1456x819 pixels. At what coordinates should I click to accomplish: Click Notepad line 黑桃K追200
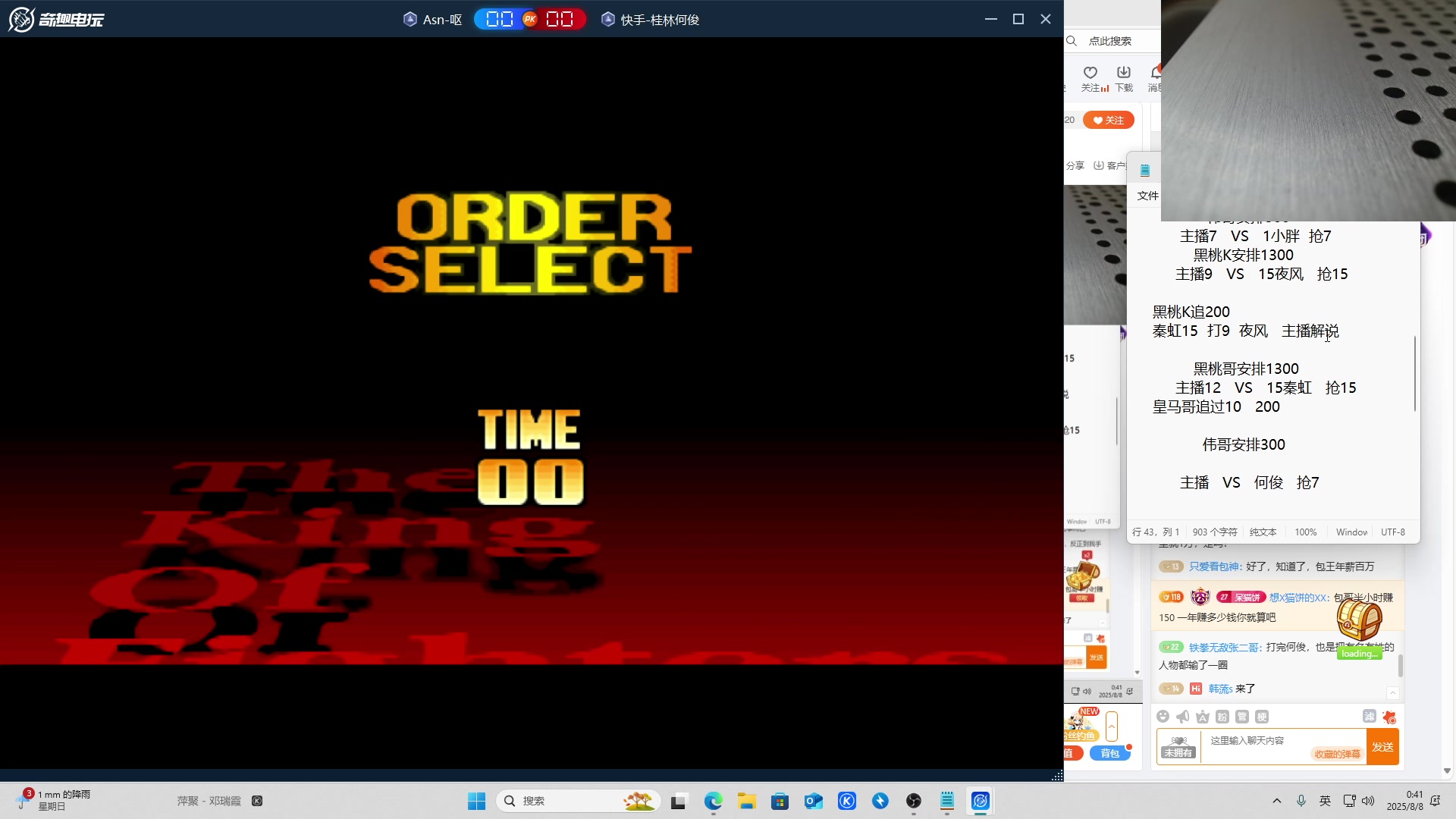pyautogui.click(x=1191, y=312)
